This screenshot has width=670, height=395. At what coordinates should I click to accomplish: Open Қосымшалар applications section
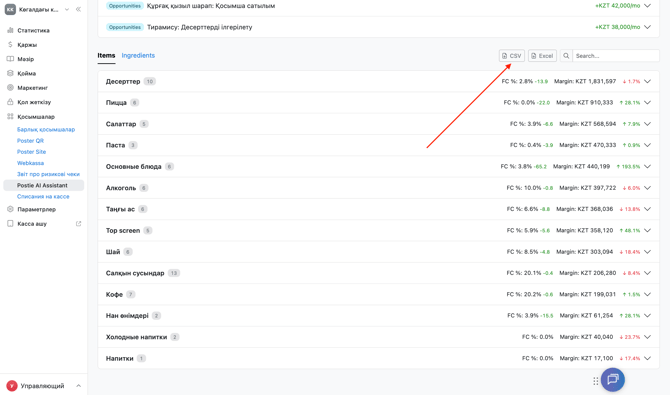pyautogui.click(x=36, y=117)
